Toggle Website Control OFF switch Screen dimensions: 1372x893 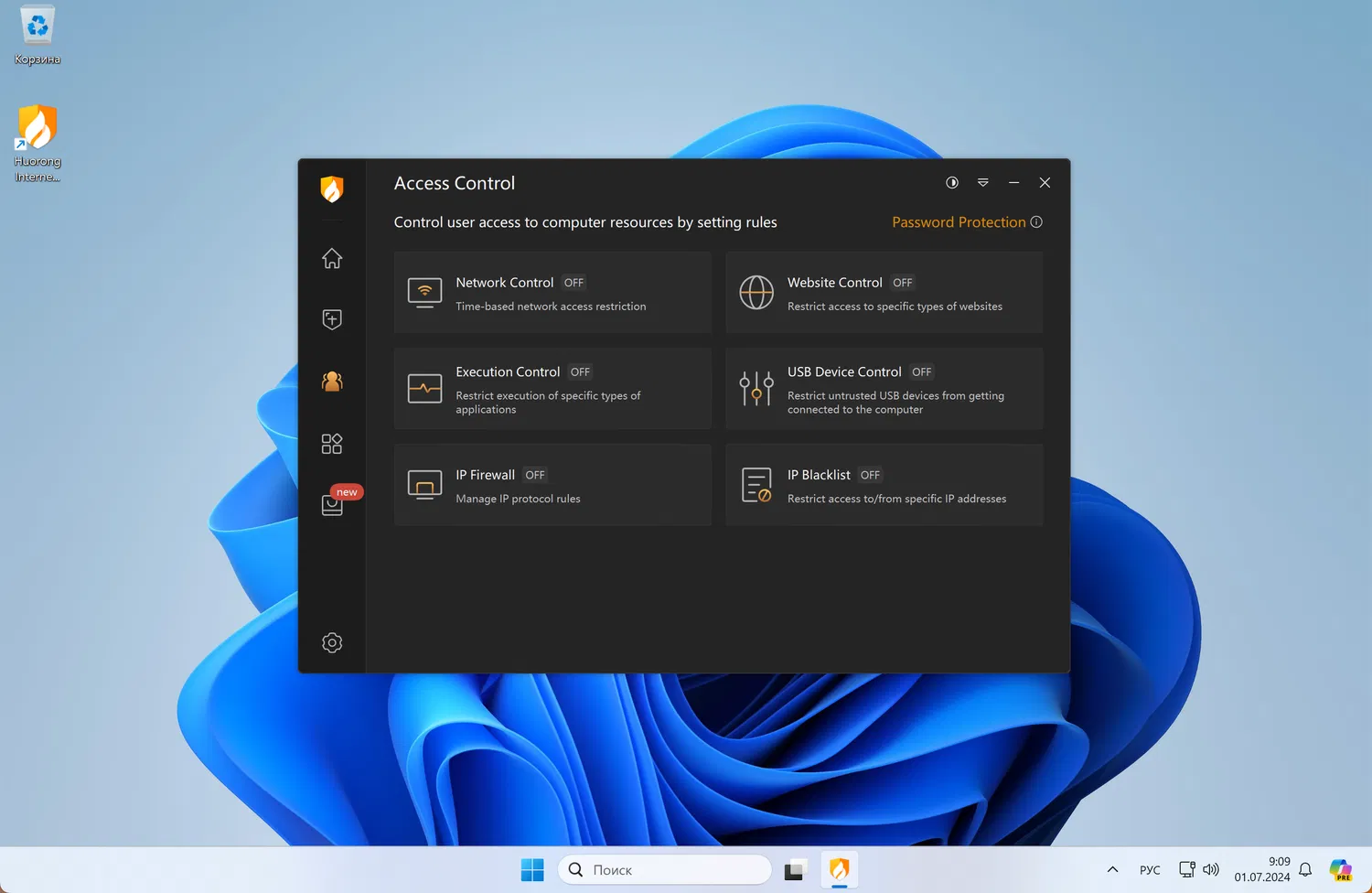point(903,283)
